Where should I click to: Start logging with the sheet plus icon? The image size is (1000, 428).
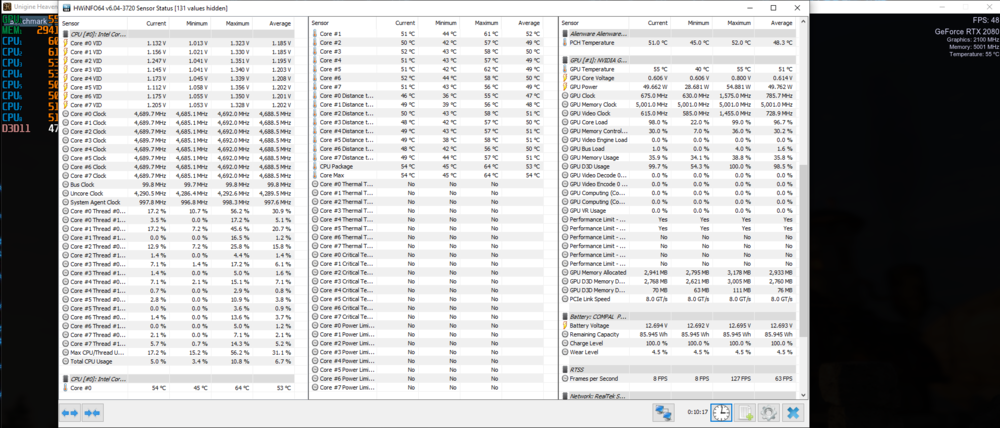tap(744, 412)
